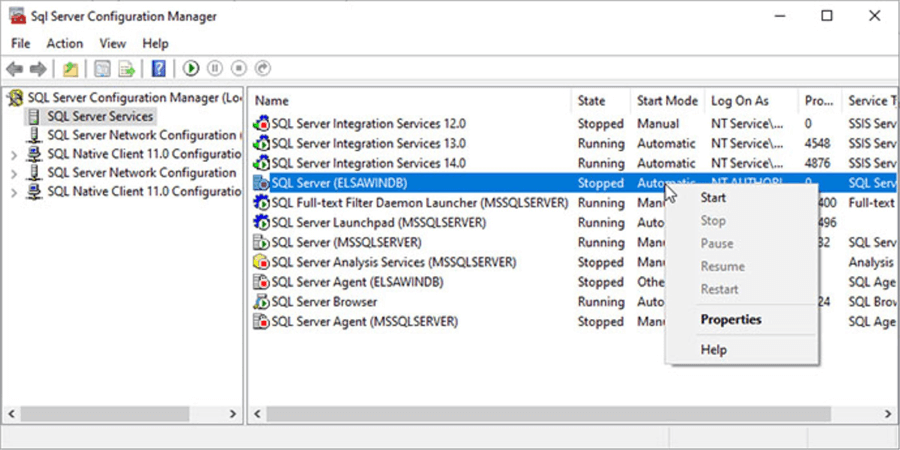Maximize the Configuration Manager window
Image resolution: width=900 pixels, height=450 pixels.
(827, 16)
